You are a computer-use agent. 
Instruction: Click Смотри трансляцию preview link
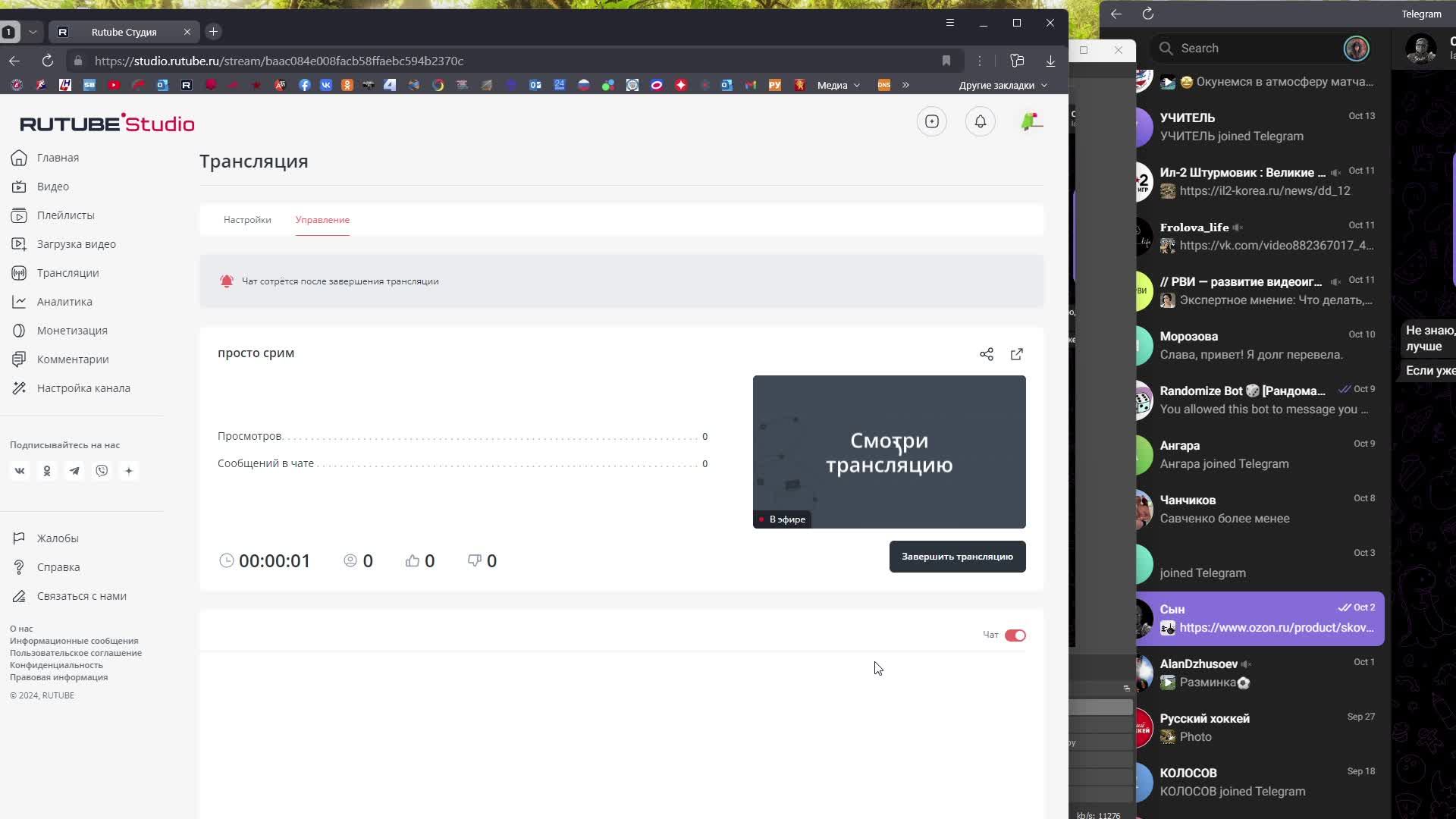[x=889, y=451]
